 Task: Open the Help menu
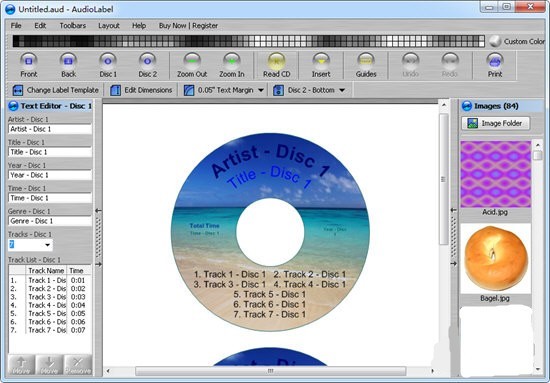point(139,26)
